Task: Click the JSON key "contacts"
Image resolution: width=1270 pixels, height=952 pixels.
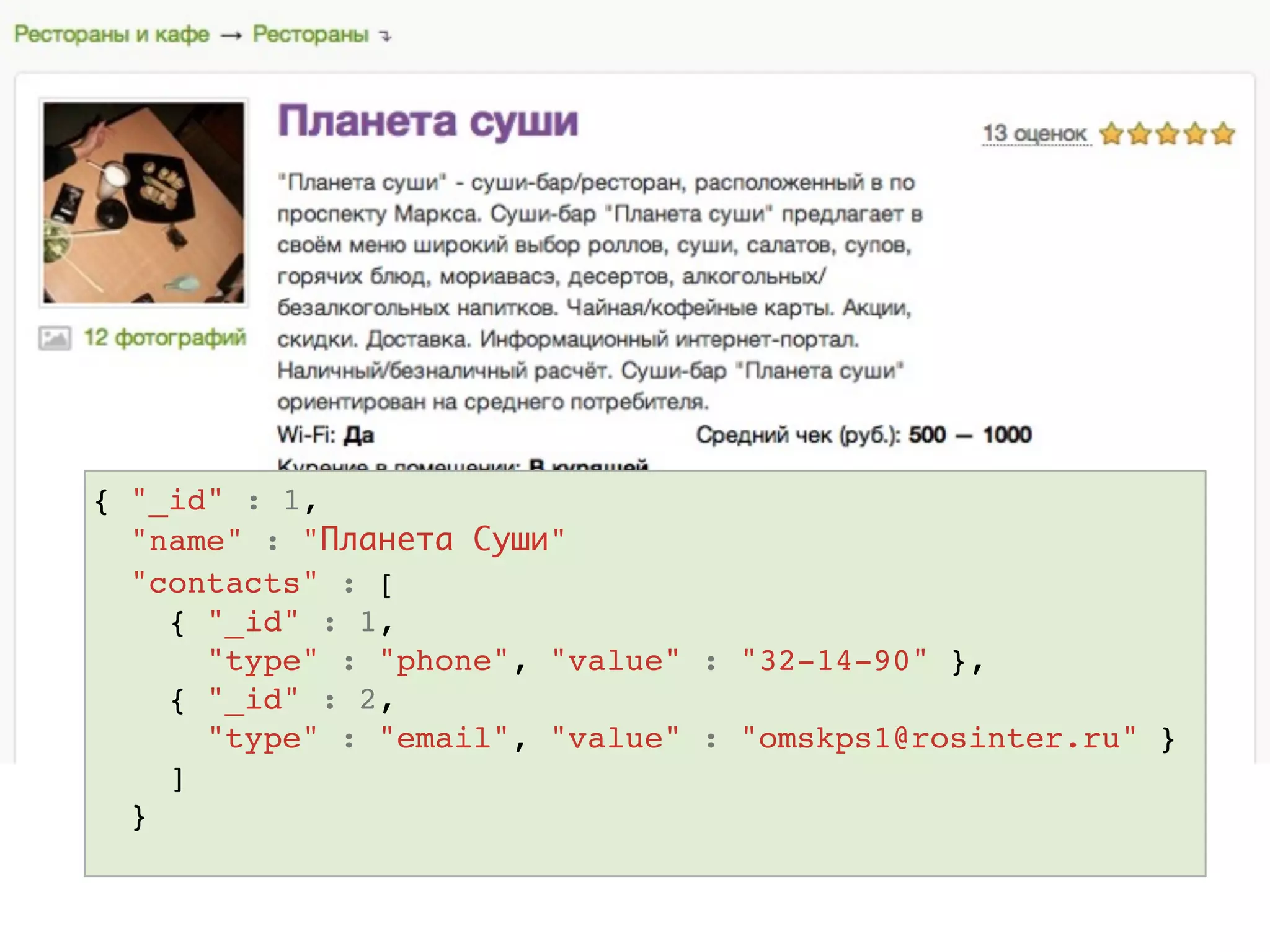Action: 224,583
